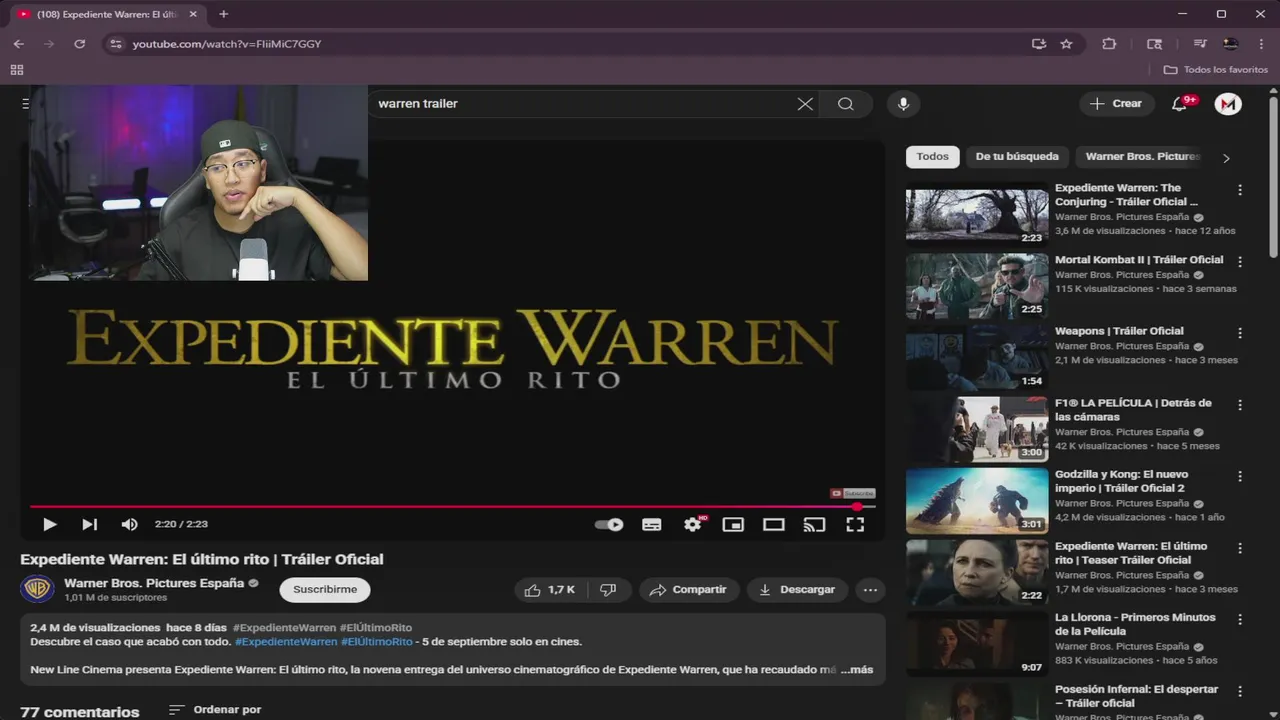This screenshot has width=1280, height=720.
Task: Select the Todos filter chip
Action: (x=933, y=157)
